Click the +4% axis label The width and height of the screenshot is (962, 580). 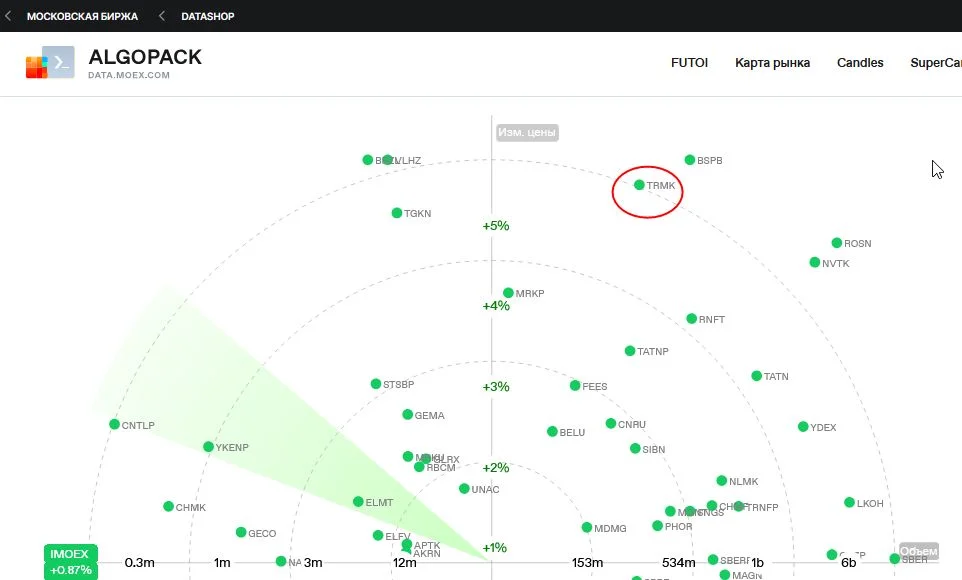pyautogui.click(x=496, y=306)
